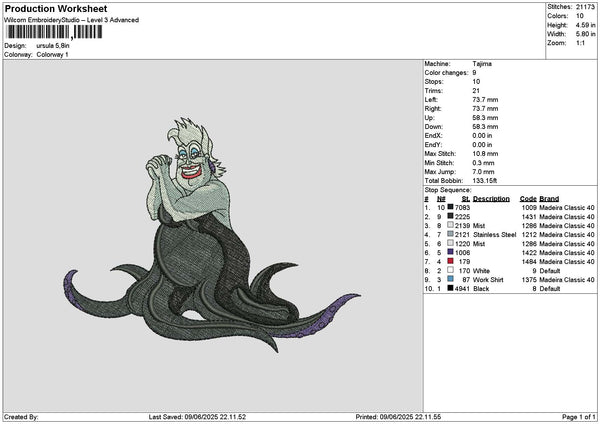The image size is (600, 424).
Task: Select the Black swatch in stop 10
Action: [450, 288]
